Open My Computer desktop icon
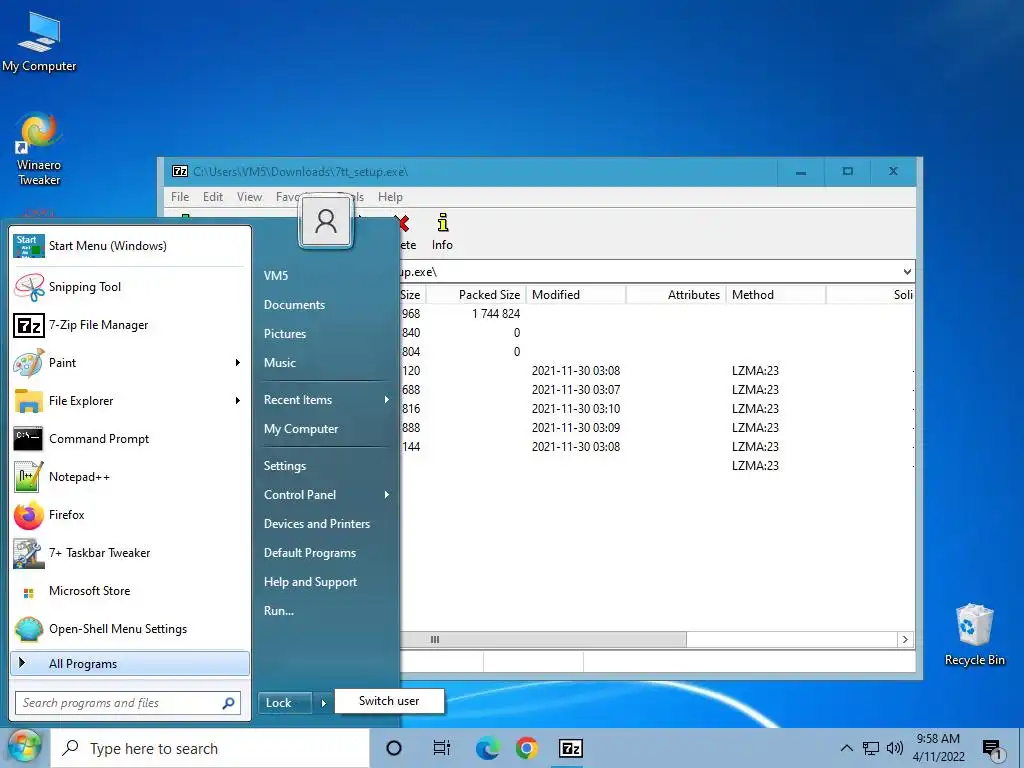Image resolution: width=1024 pixels, height=768 pixels. [39, 42]
